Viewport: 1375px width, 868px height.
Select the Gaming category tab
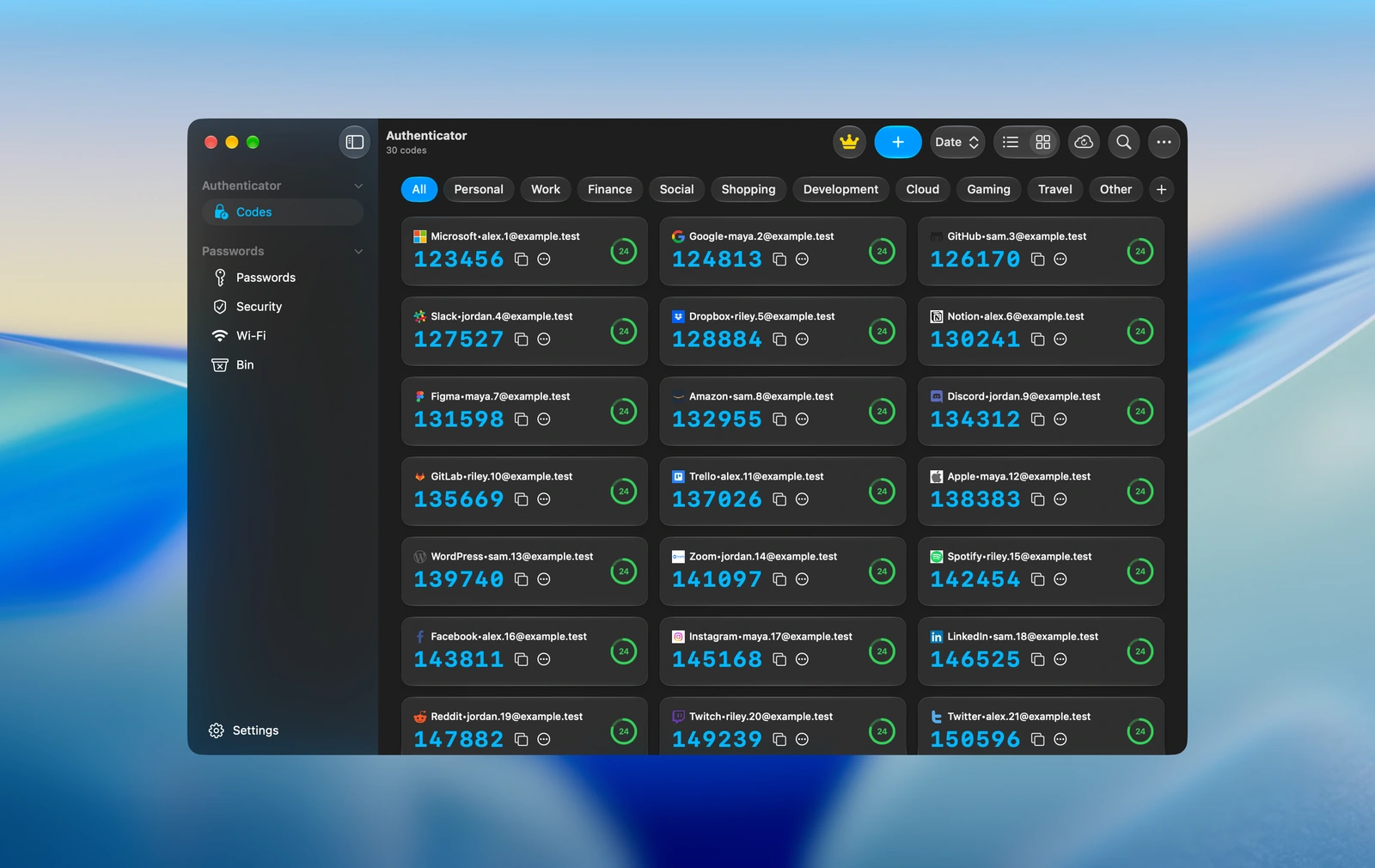pyautogui.click(x=988, y=189)
